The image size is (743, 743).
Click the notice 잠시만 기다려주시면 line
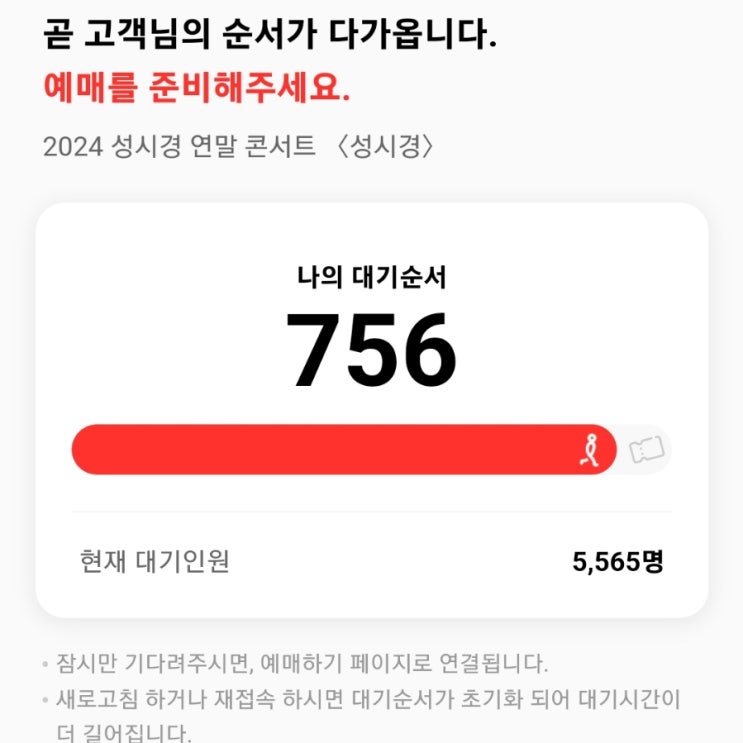coord(302,663)
